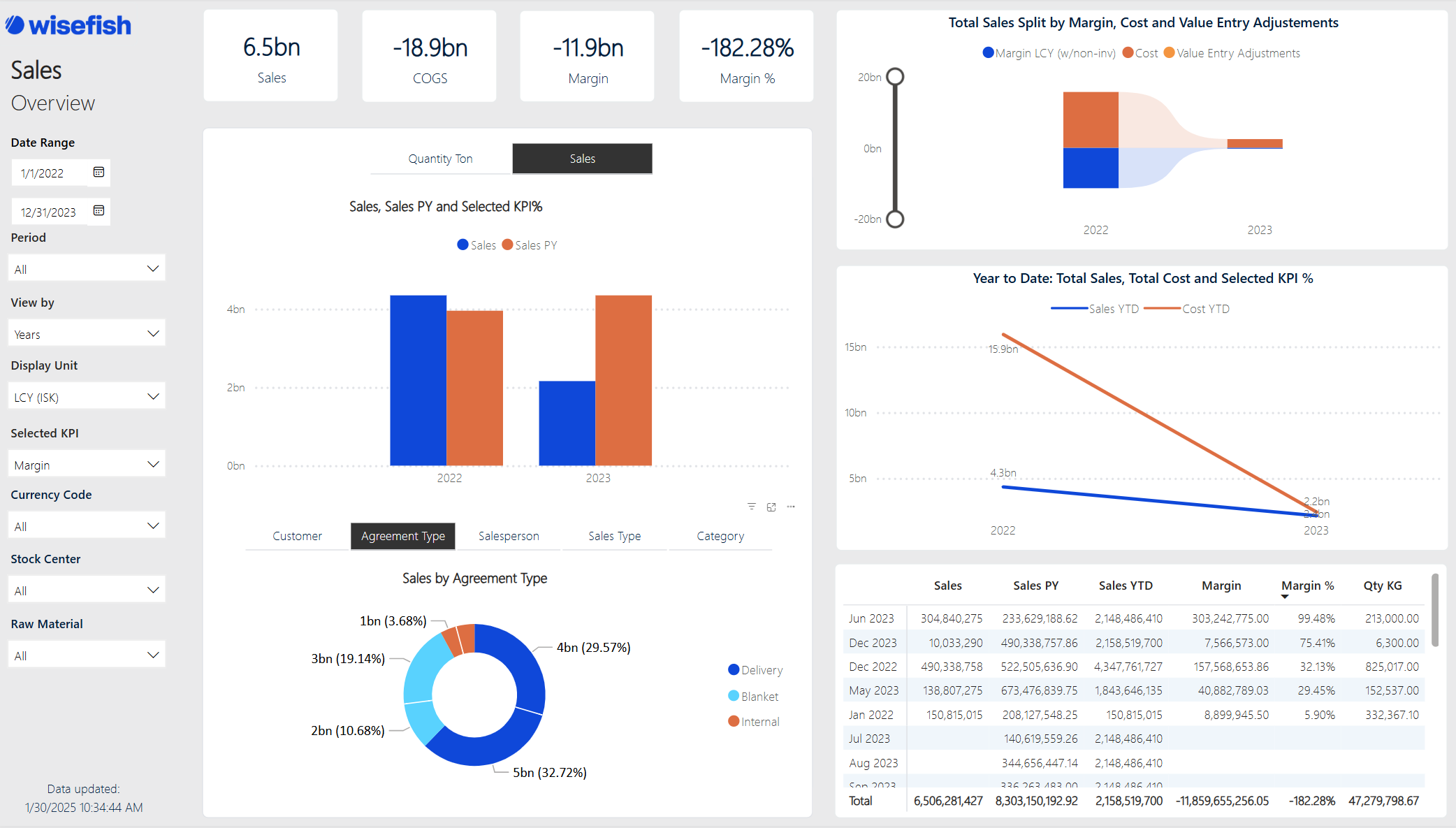Toggle the Blanket legend item
This screenshot has width=1456, height=828.
(x=752, y=697)
